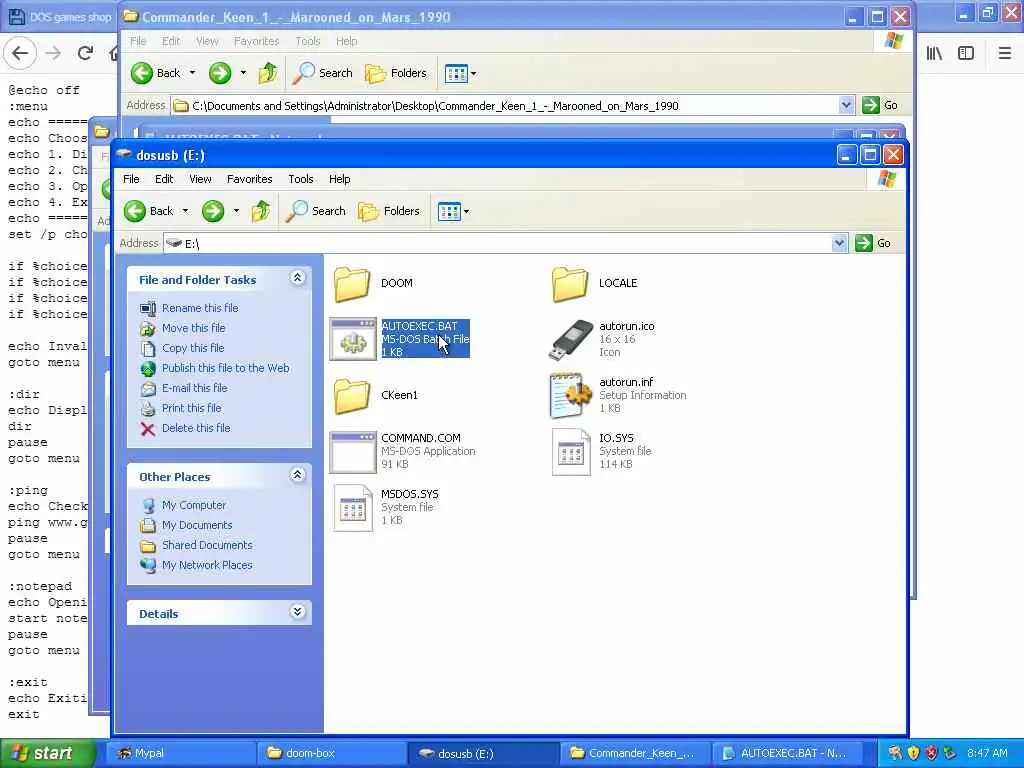The width and height of the screenshot is (1024, 768).
Task: Open View menu in dosusb window
Action: pyautogui.click(x=200, y=179)
